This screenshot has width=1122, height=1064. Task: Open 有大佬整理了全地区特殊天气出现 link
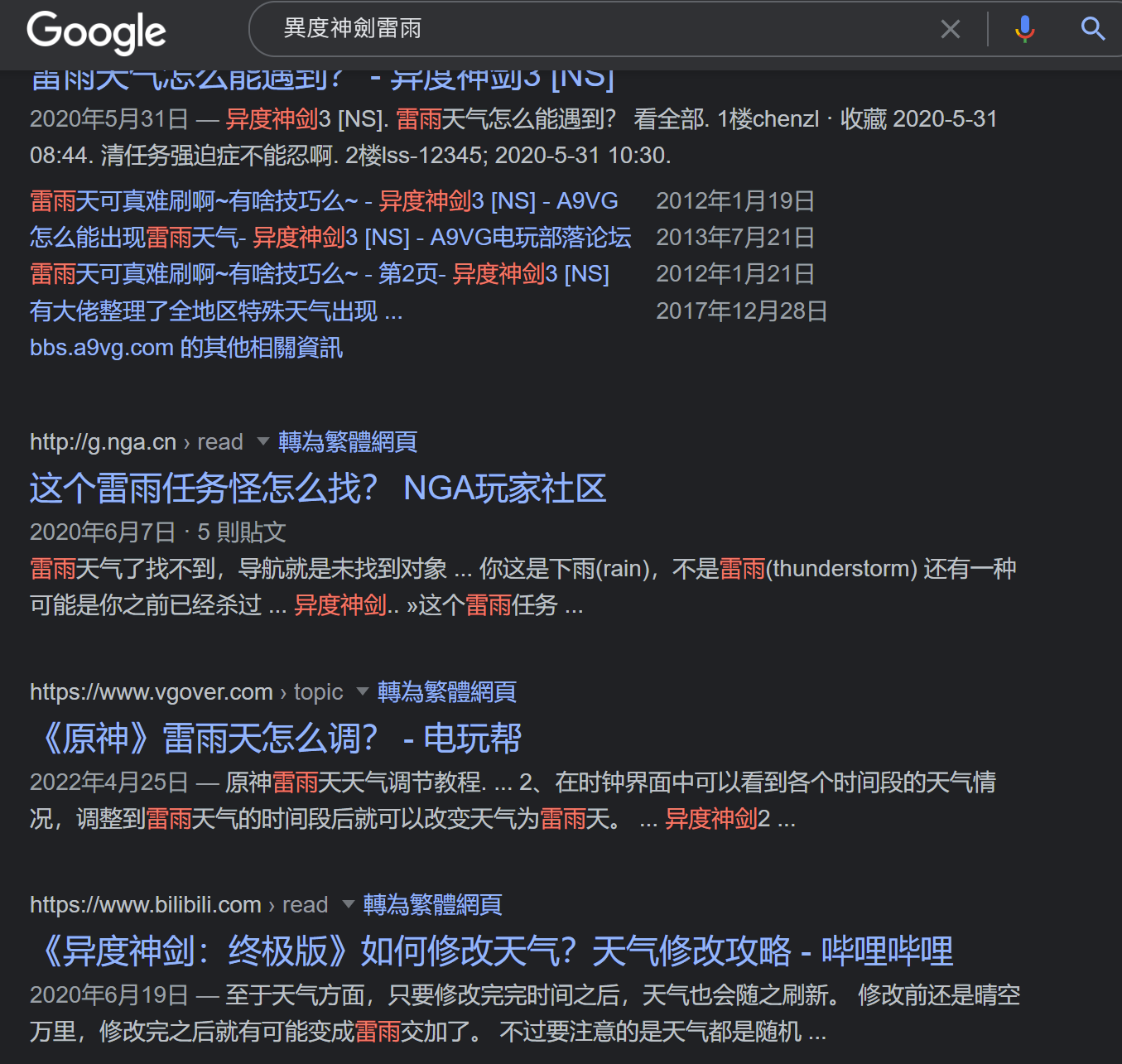coord(216,311)
